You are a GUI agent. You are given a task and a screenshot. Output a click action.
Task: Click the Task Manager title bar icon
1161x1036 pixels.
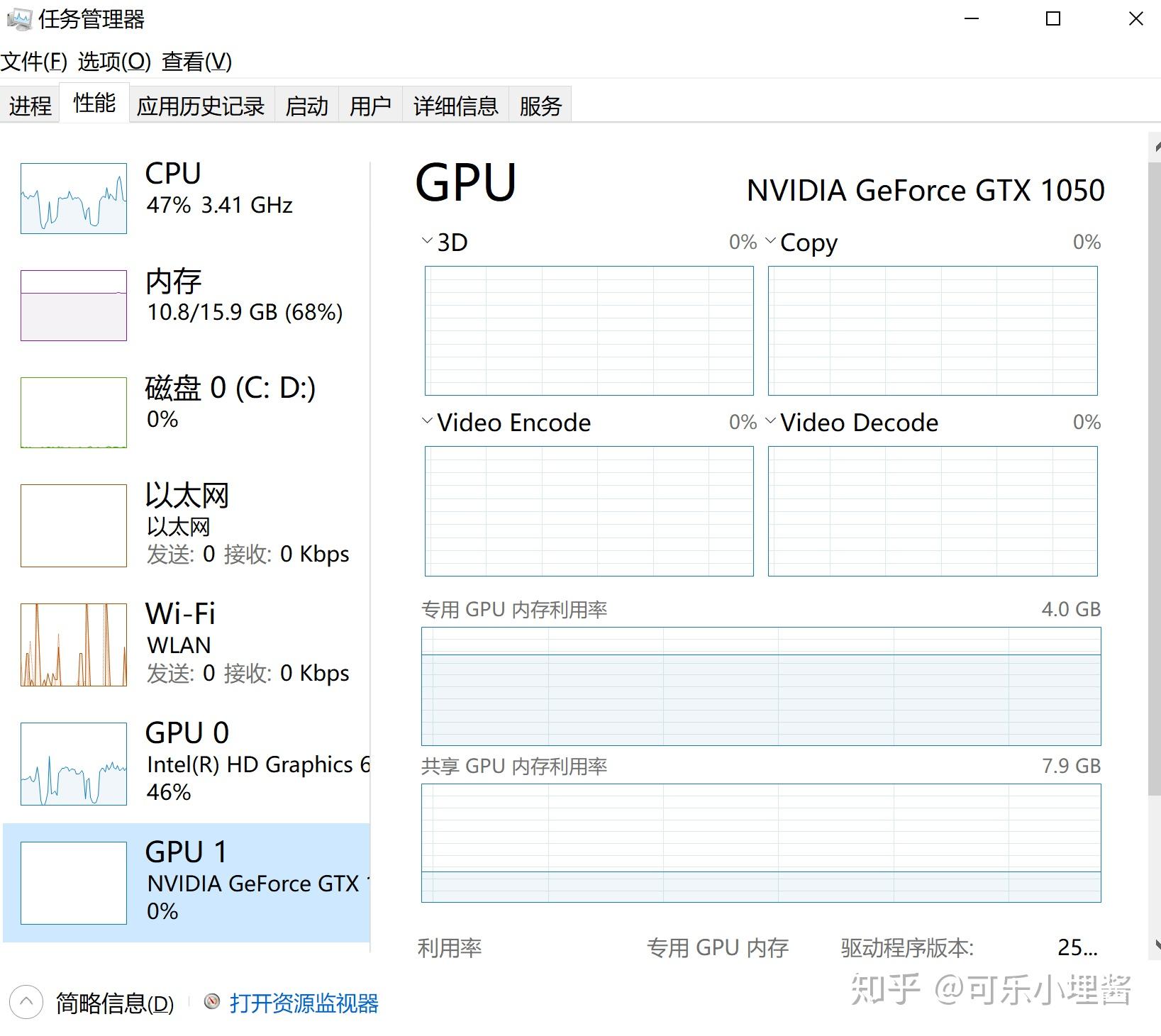pyautogui.click(x=19, y=19)
